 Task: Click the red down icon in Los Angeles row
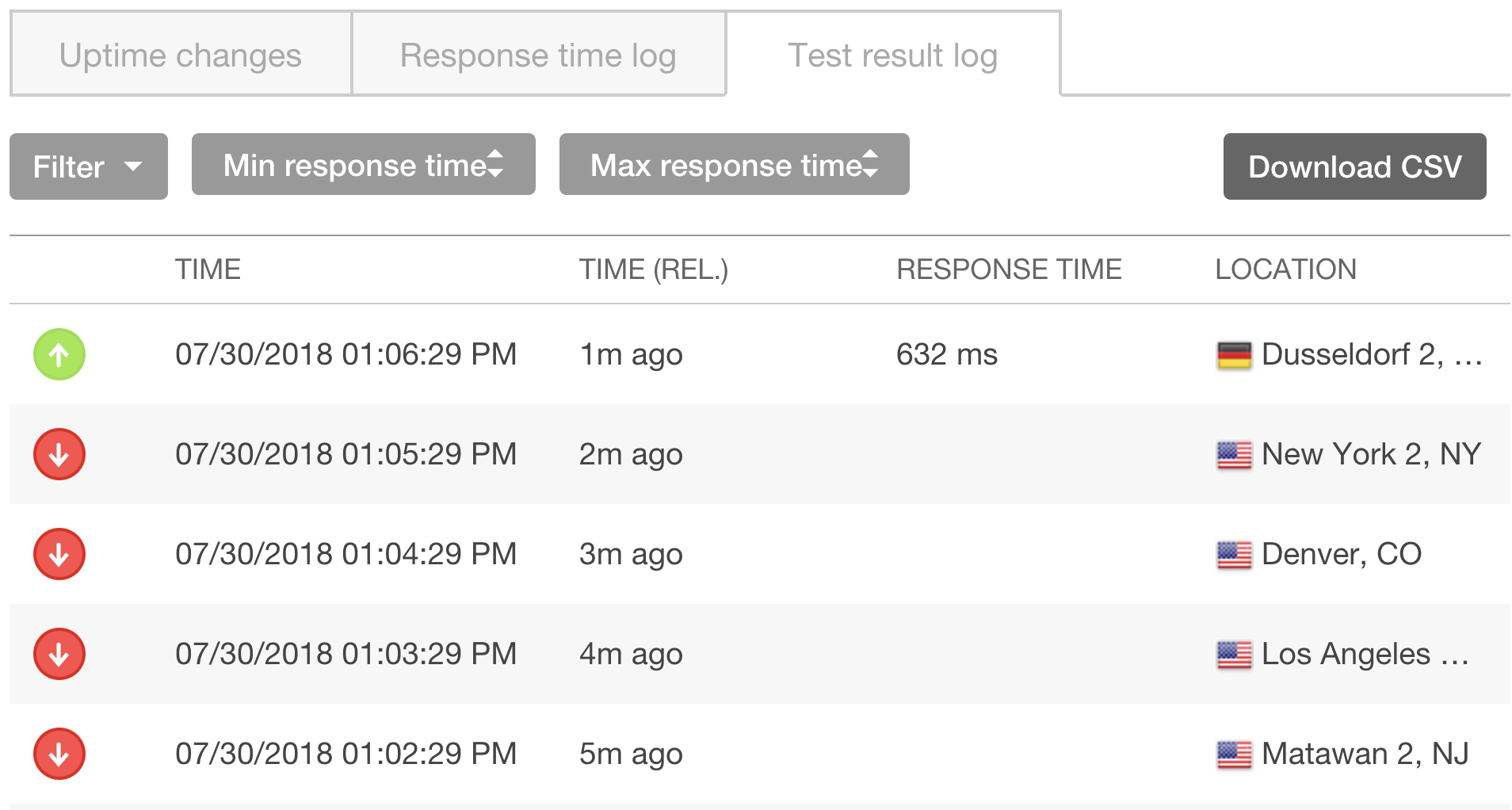pos(59,654)
